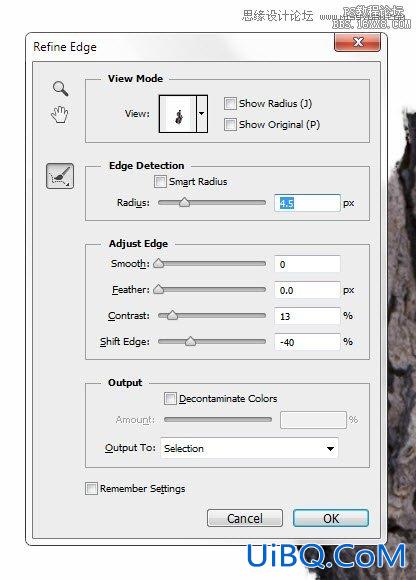Click the Contrast value field showing 13
The width and height of the screenshot is (416, 580).
(307, 316)
